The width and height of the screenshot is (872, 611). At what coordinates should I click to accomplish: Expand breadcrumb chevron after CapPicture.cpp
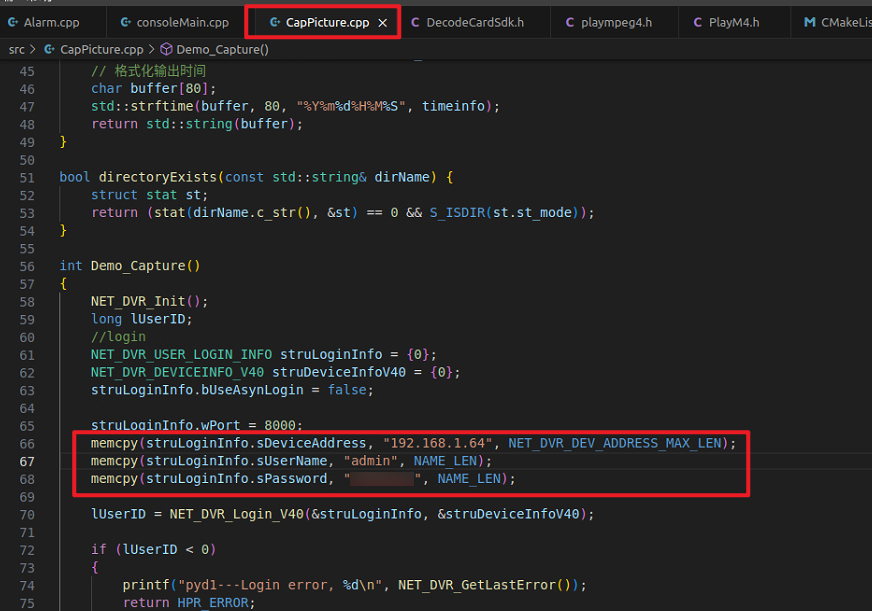(151, 49)
